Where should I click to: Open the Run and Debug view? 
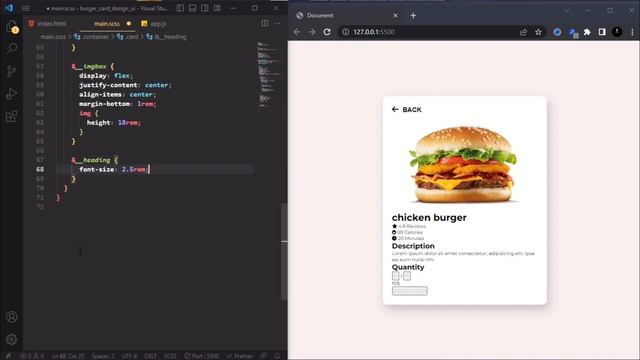pyautogui.click(x=11, y=94)
